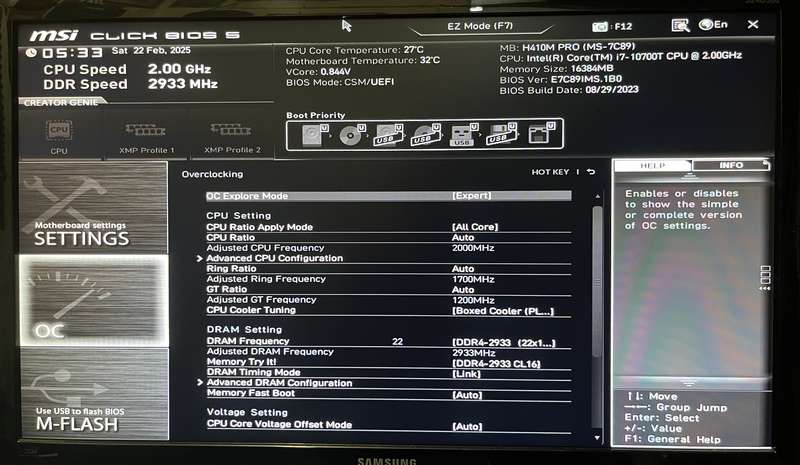800x465 pixels.
Task: Click the MSI logo
Action: 54,35
